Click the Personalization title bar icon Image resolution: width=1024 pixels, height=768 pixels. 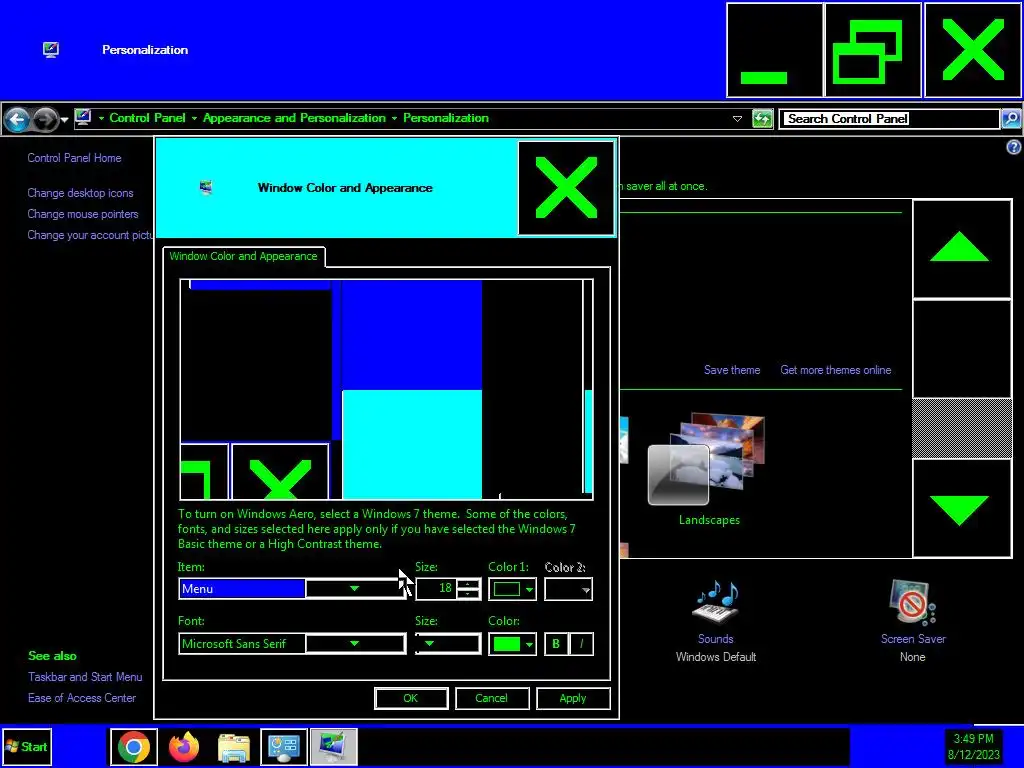[50, 50]
